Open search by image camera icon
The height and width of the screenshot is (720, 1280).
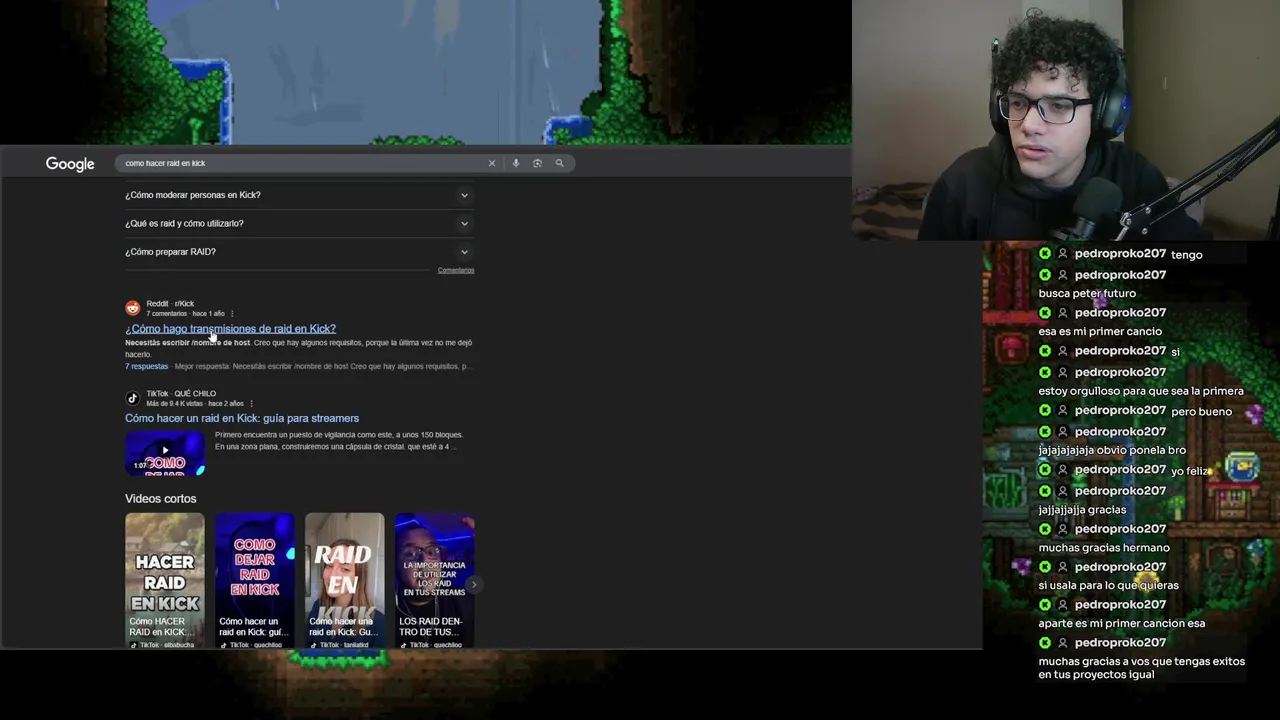point(537,163)
